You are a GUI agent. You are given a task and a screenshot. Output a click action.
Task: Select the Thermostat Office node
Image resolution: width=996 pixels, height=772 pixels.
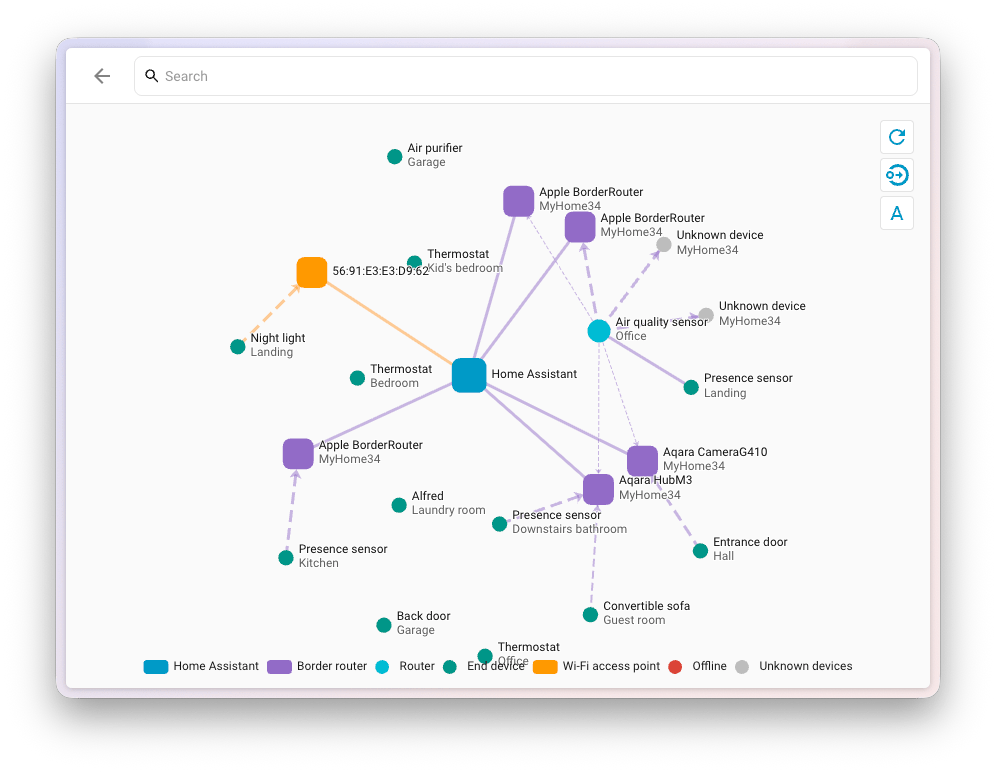(485, 655)
